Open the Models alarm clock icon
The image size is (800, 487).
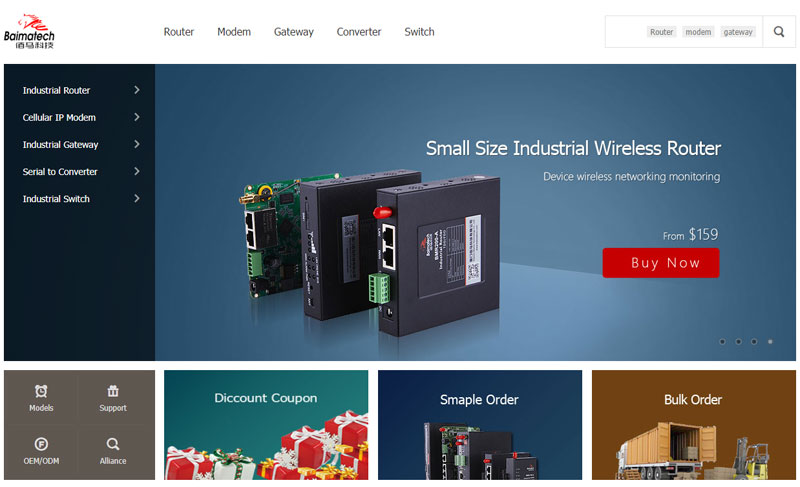[x=41, y=391]
